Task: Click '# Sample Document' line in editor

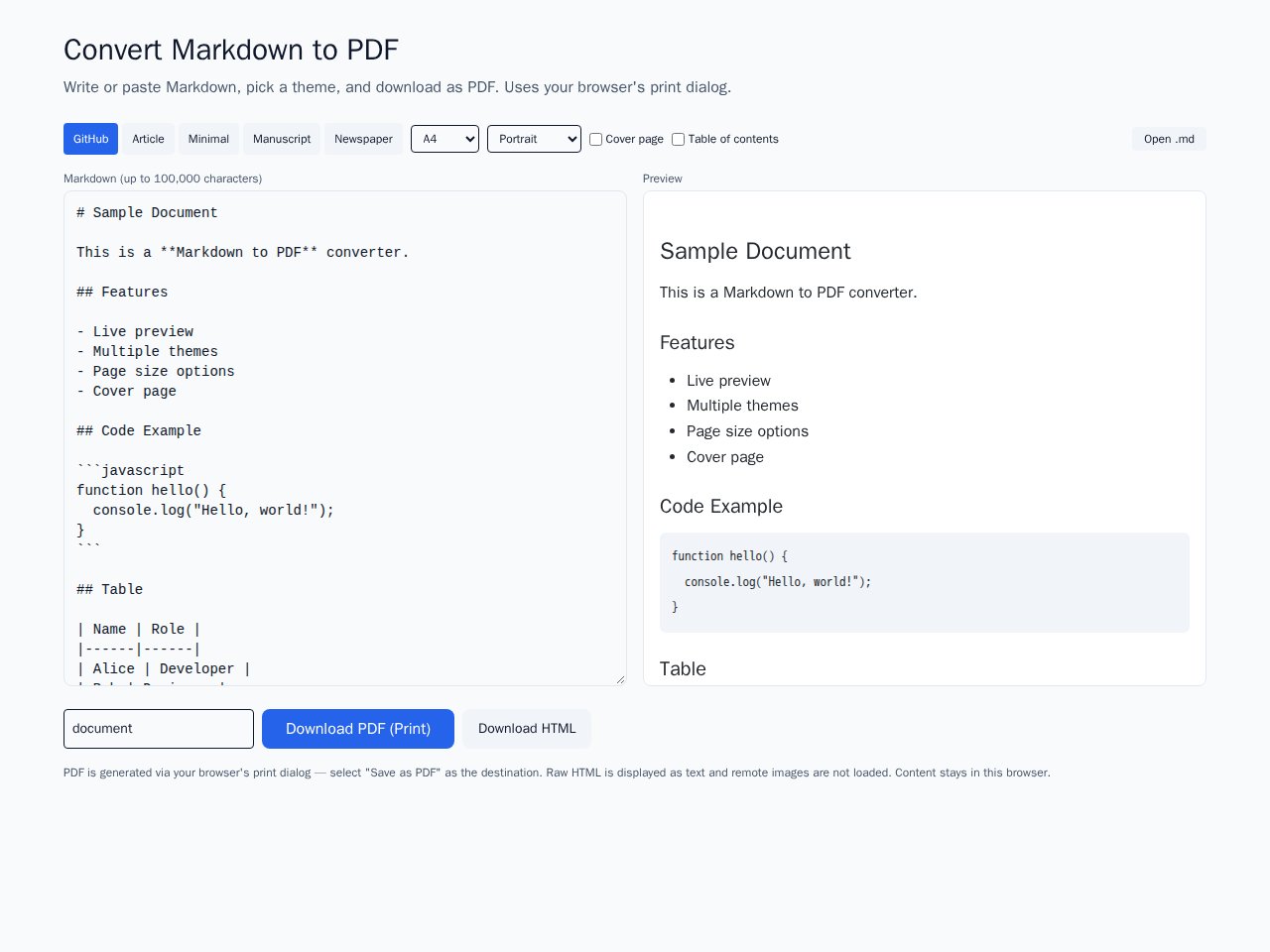Action: (147, 212)
